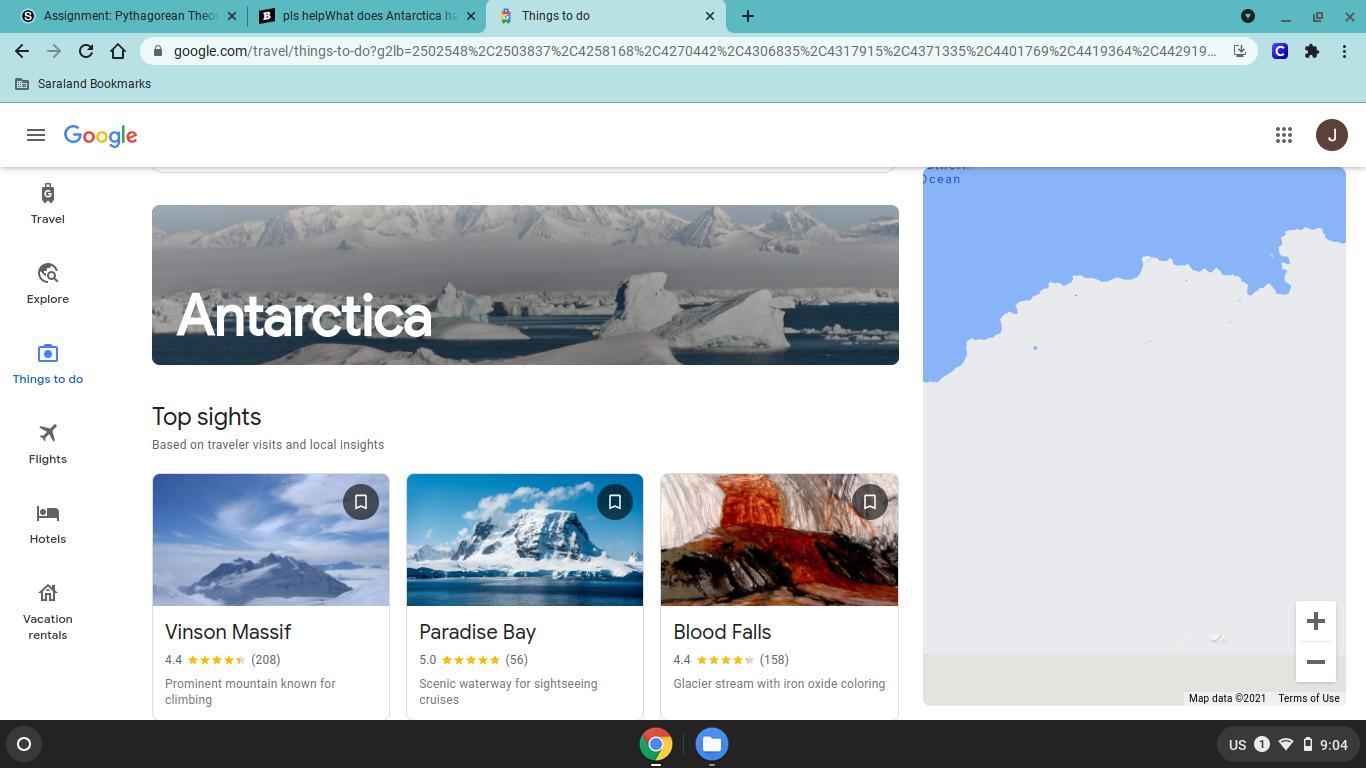1366x768 pixels.
Task: Open Vacation rentals in the sidebar
Action: pyautogui.click(x=47, y=612)
